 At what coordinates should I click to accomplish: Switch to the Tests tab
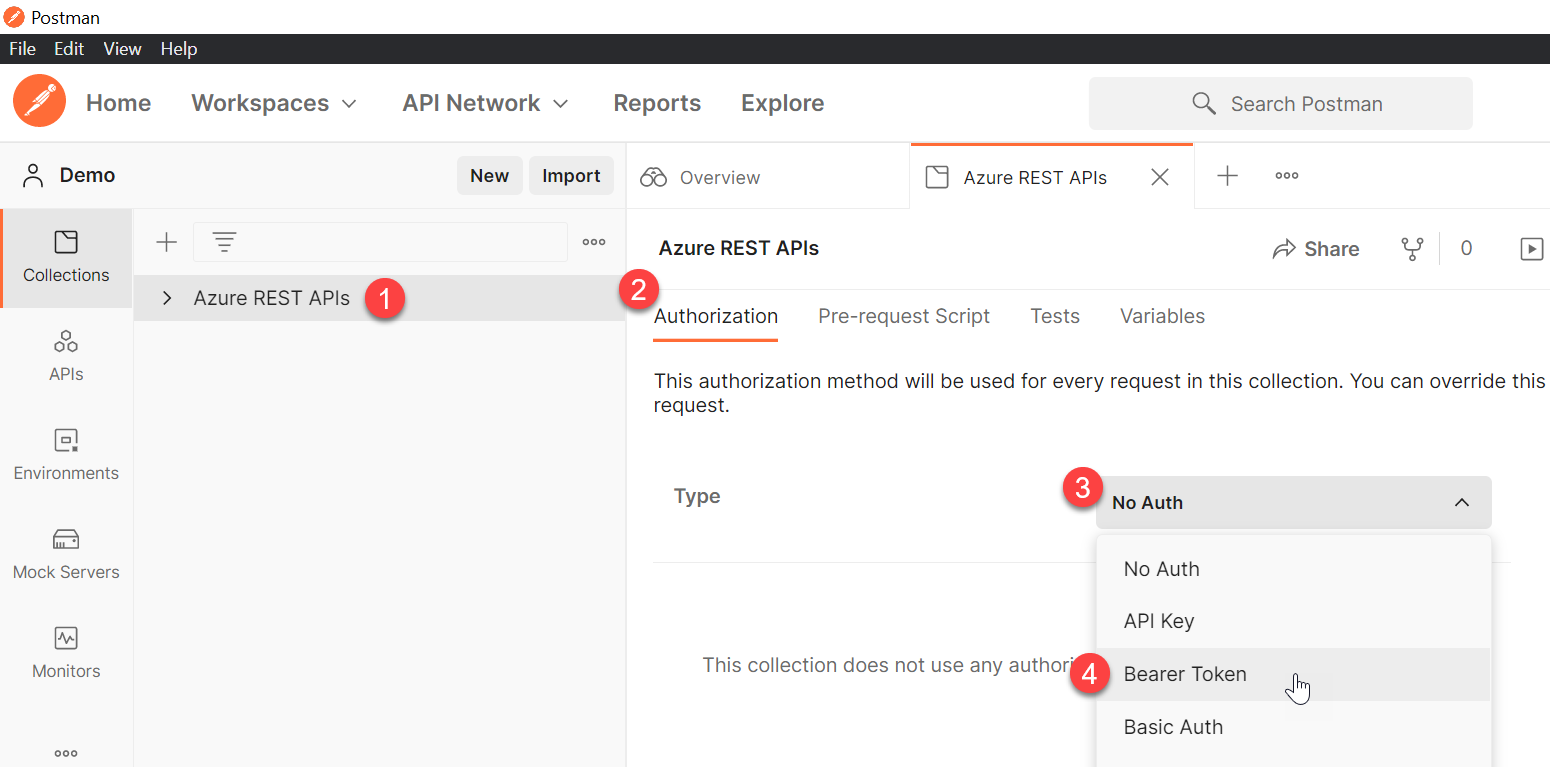pyautogui.click(x=1055, y=316)
